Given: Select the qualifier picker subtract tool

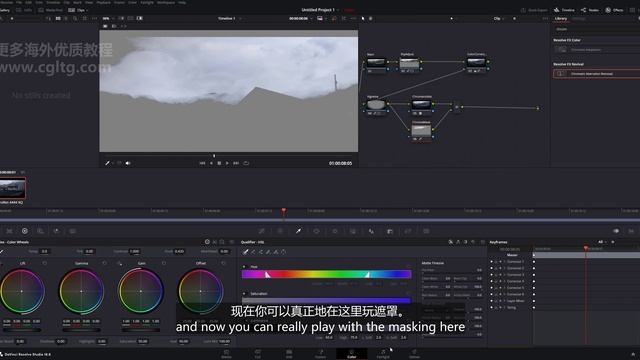Looking at the screenshot, I should click(253, 252).
